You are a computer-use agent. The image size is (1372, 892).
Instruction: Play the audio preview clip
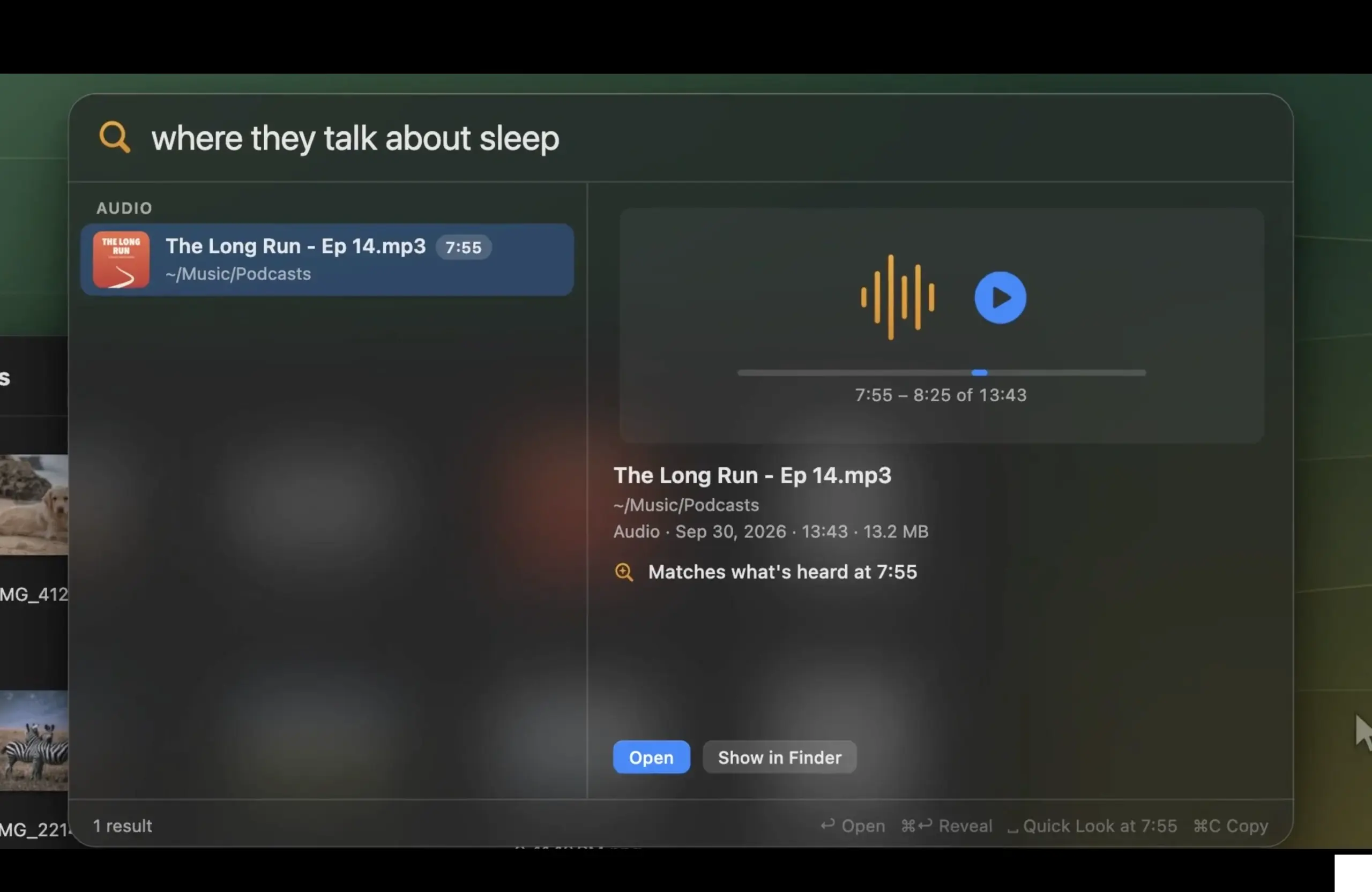click(1000, 298)
